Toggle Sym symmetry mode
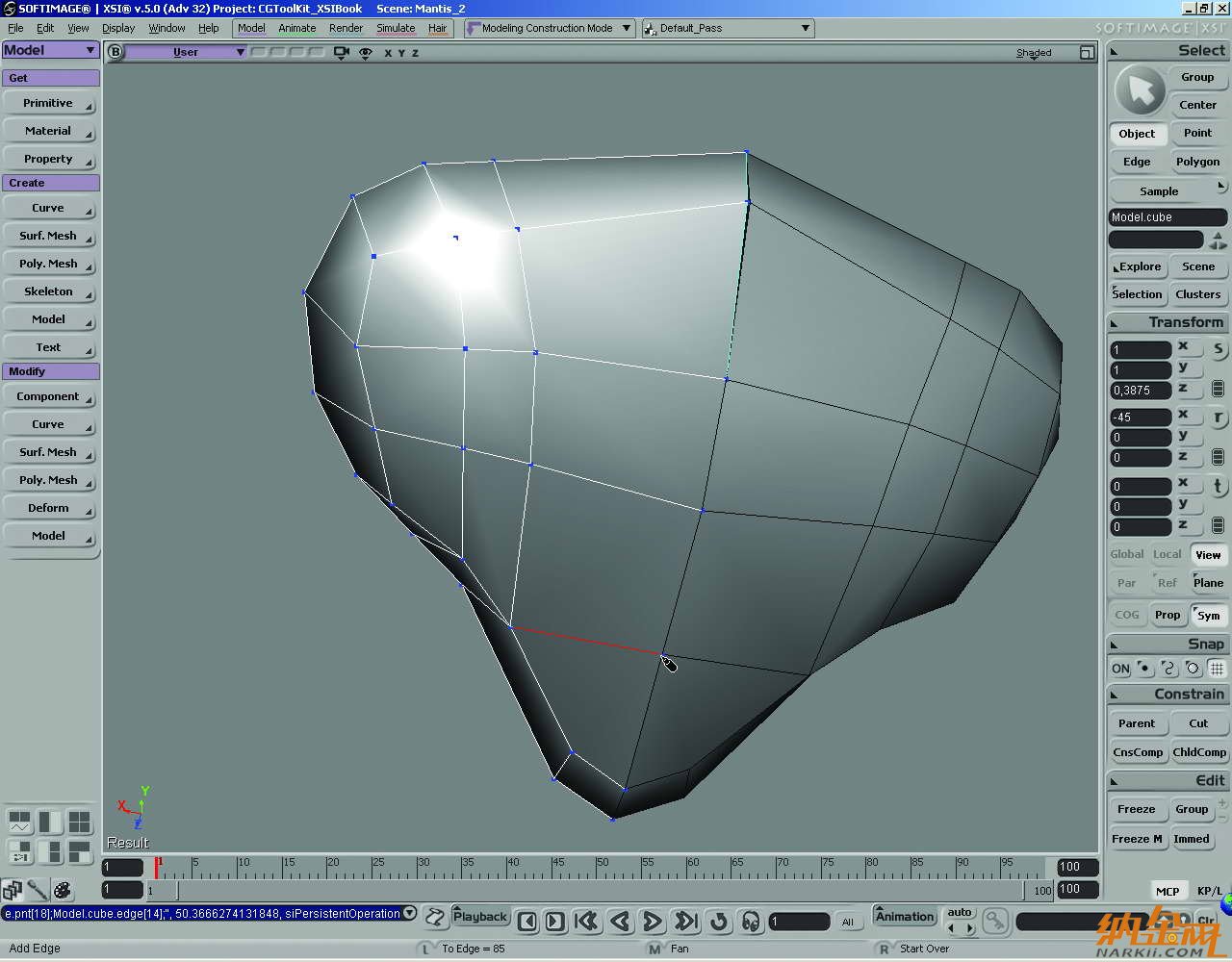This screenshot has height=962, width=1232. tap(1208, 616)
